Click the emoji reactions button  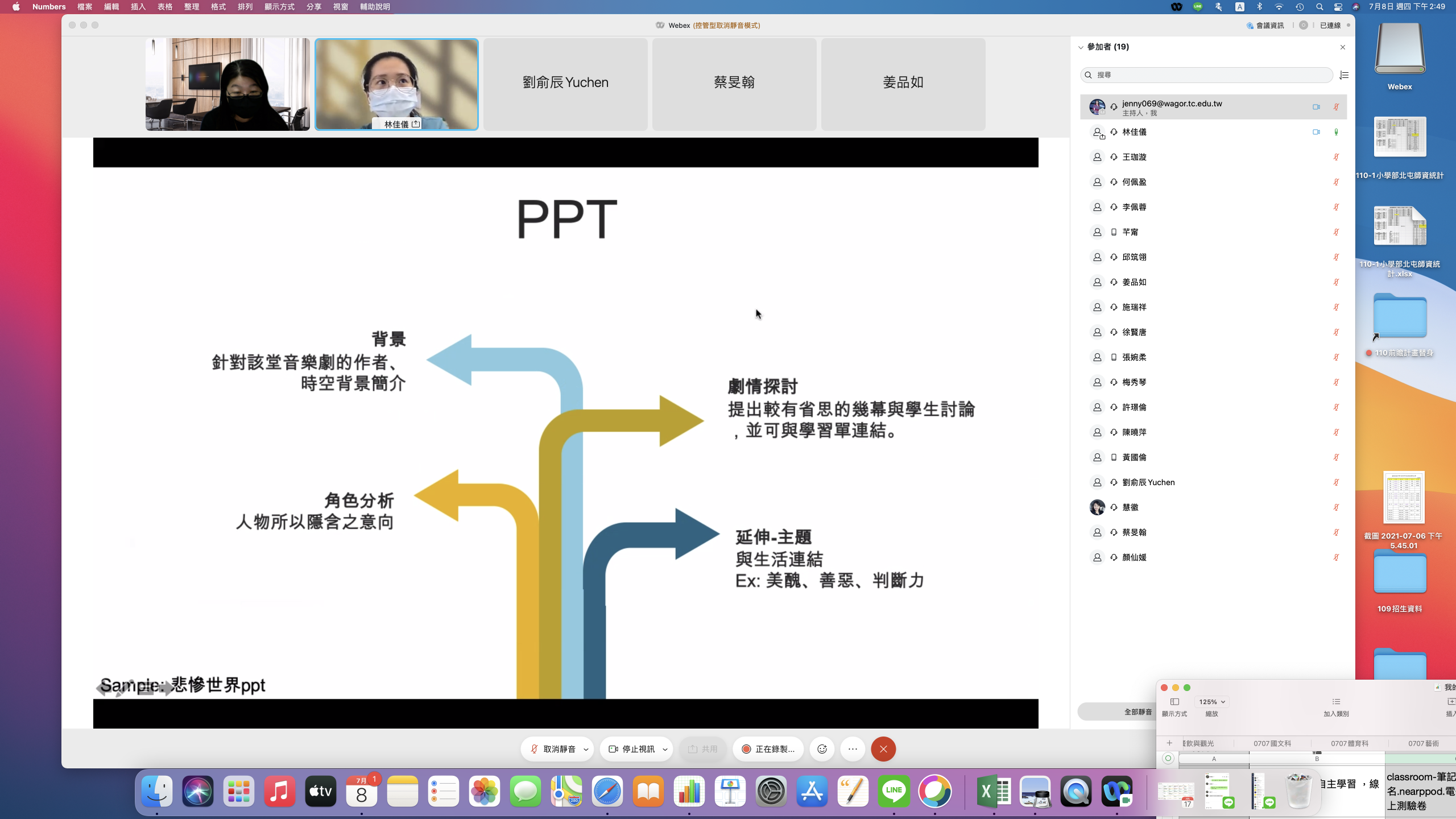click(822, 749)
